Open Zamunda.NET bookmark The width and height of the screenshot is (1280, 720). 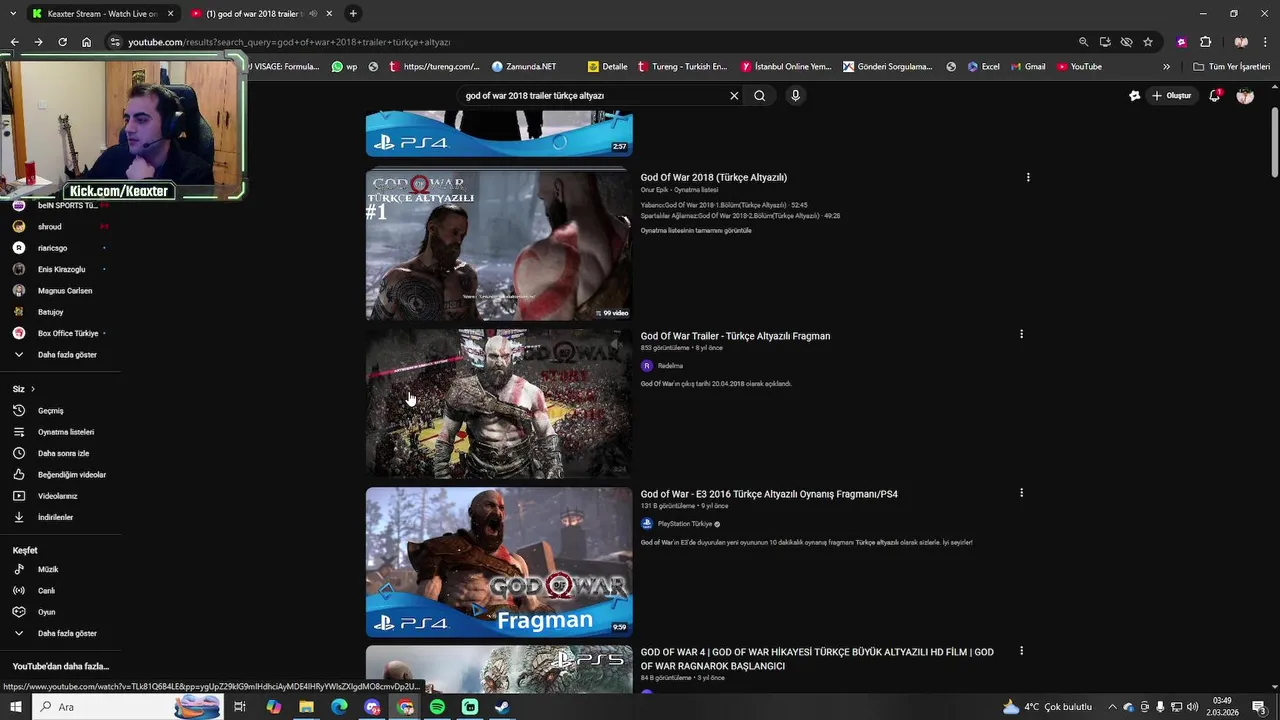tap(524, 67)
